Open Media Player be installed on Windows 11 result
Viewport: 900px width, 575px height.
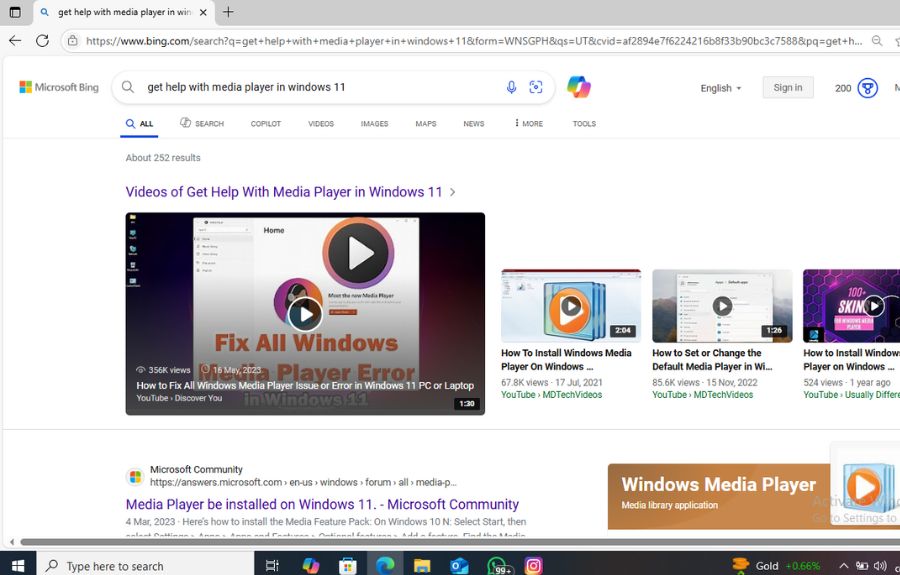(x=322, y=504)
